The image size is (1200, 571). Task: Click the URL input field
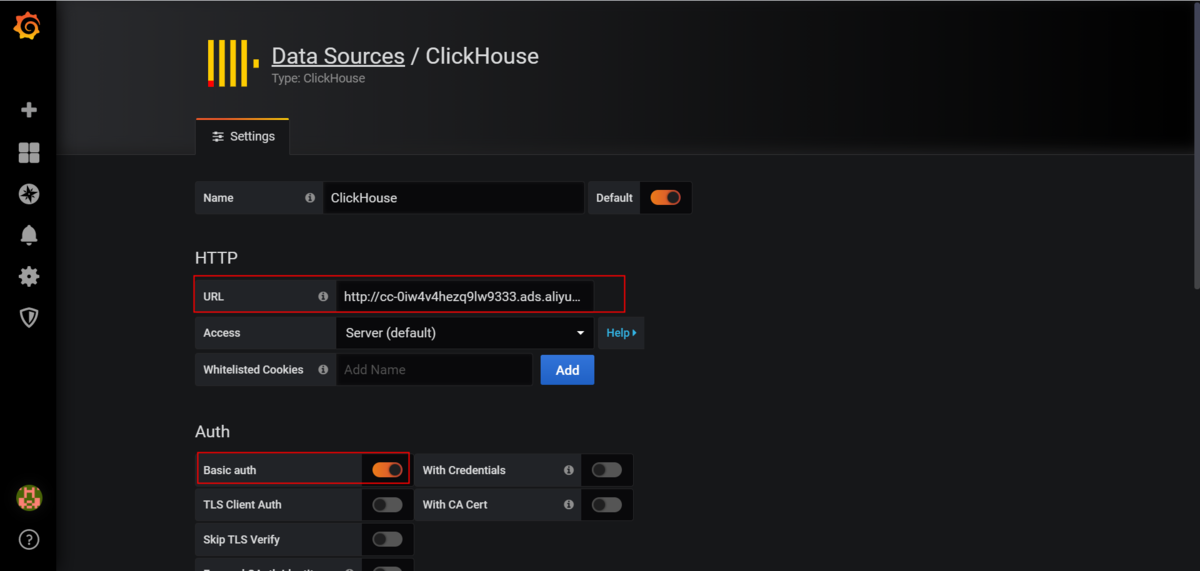coord(465,297)
